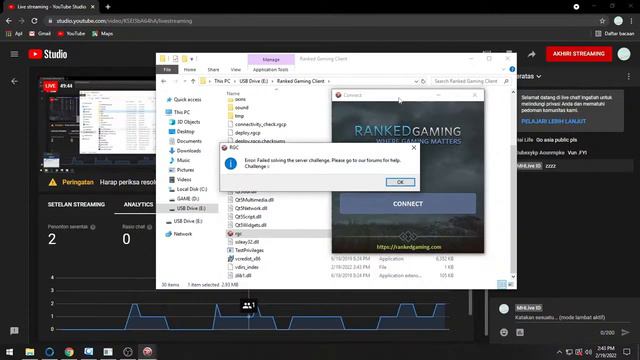Click Explorer address bar refresh icon
The width and height of the screenshot is (640, 360).
tap(423, 81)
